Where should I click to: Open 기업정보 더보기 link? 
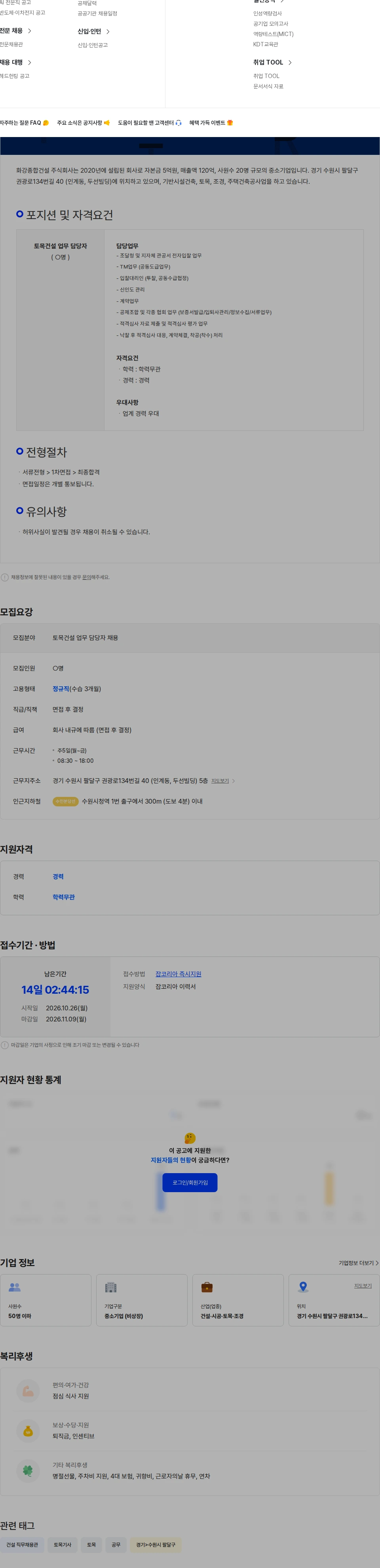[359, 1263]
